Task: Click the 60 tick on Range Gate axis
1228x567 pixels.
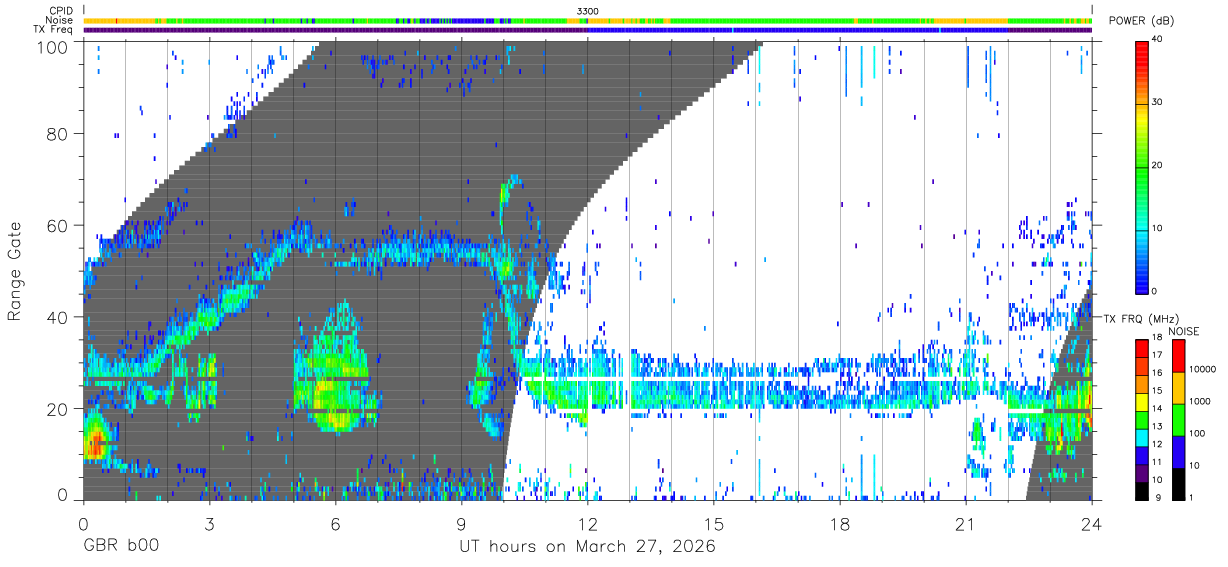Action: click(59, 226)
